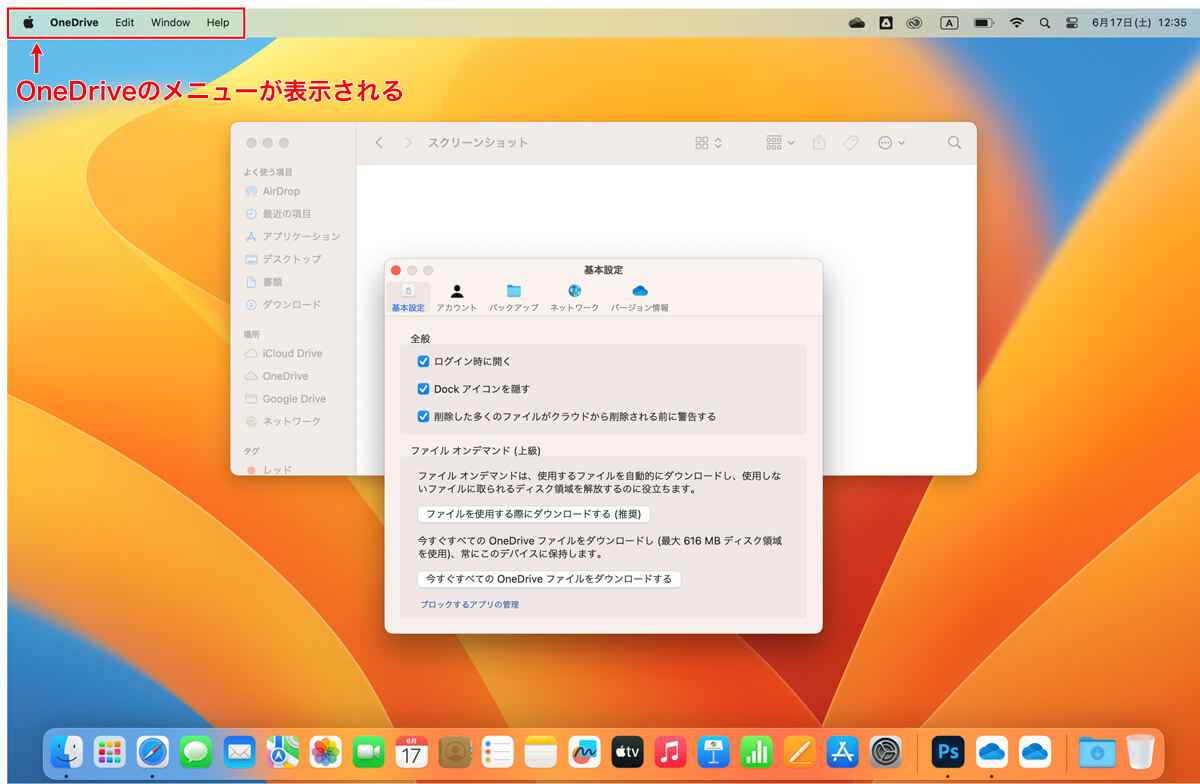Toggle the deleted files cloud warning checkbox

coord(424,416)
